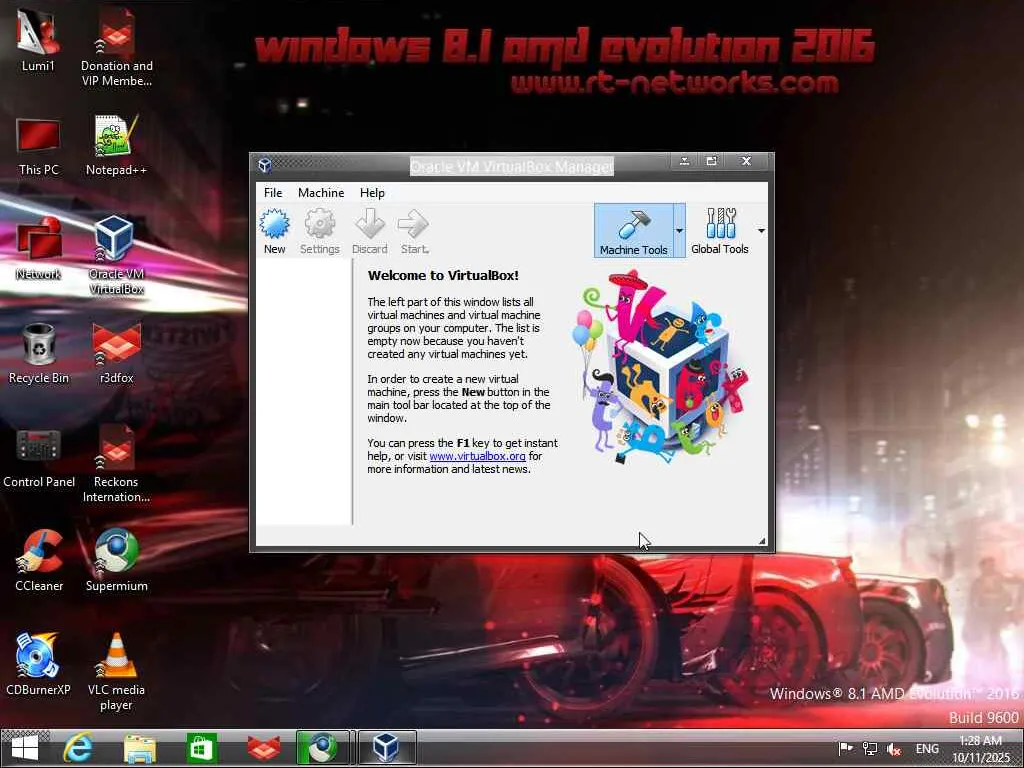Screen dimensions: 1024x768
Task: Expand the Global Tools dropdown arrow
Action: [761, 231]
